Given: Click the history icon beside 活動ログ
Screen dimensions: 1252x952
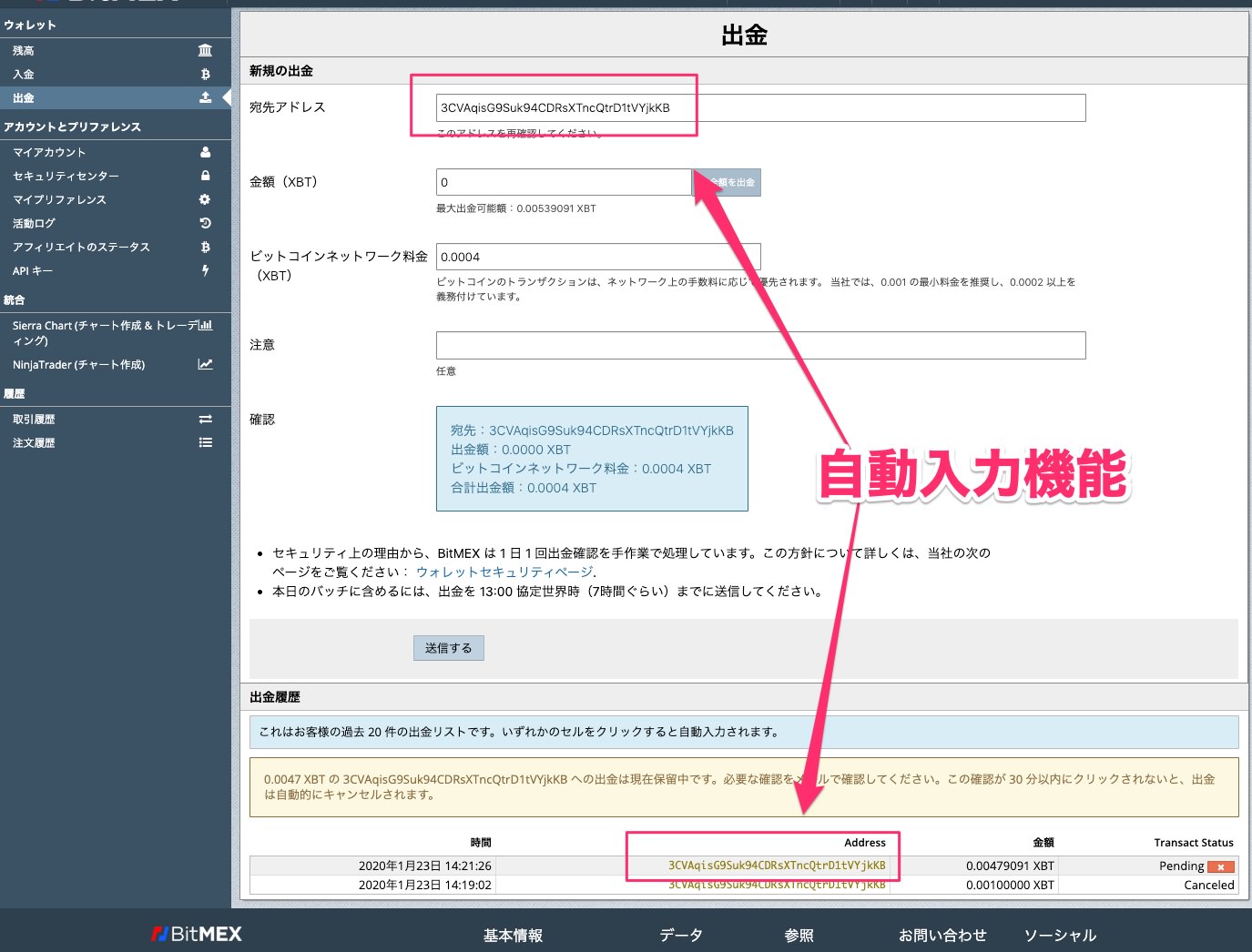Looking at the screenshot, I should coord(205,224).
